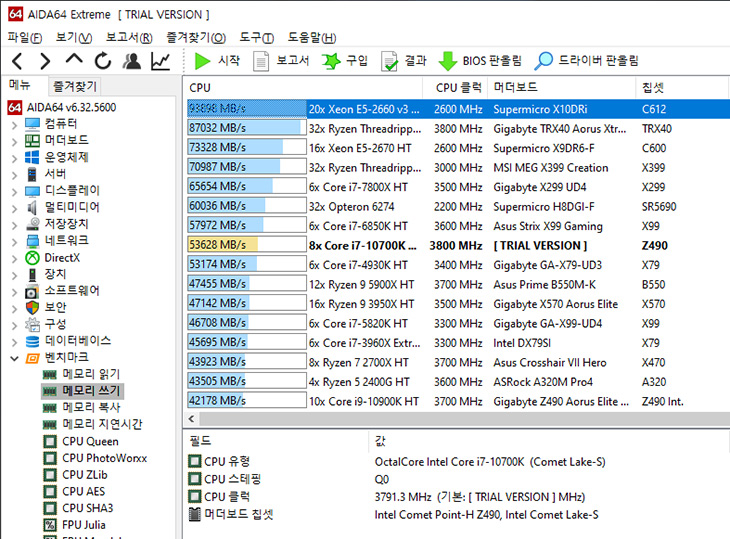This screenshot has width=730, height=539.
Task: Click horizontal scrollbar left arrow
Action: pos(191,419)
